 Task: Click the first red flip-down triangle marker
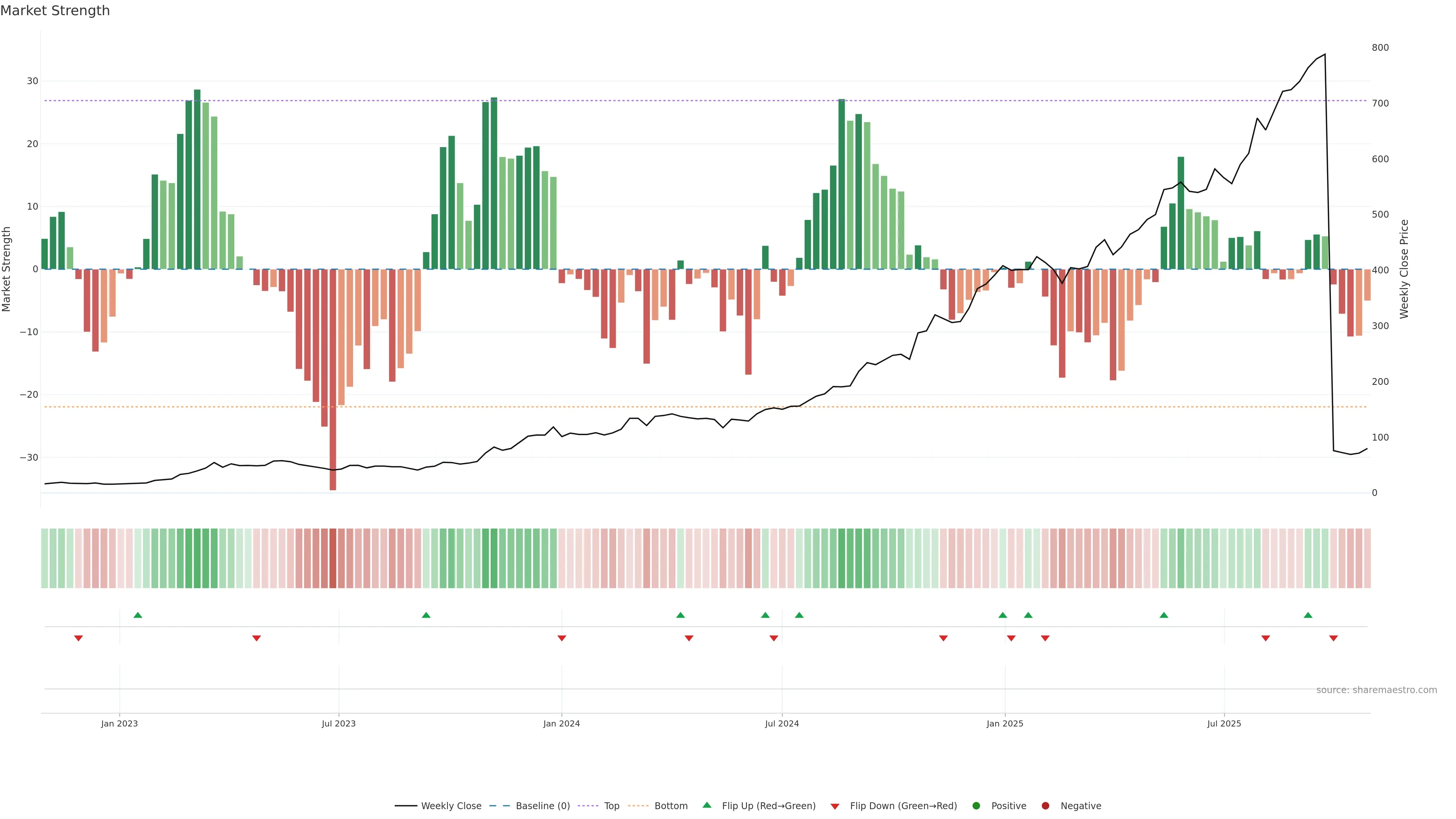pyautogui.click(x=78, y=638)
